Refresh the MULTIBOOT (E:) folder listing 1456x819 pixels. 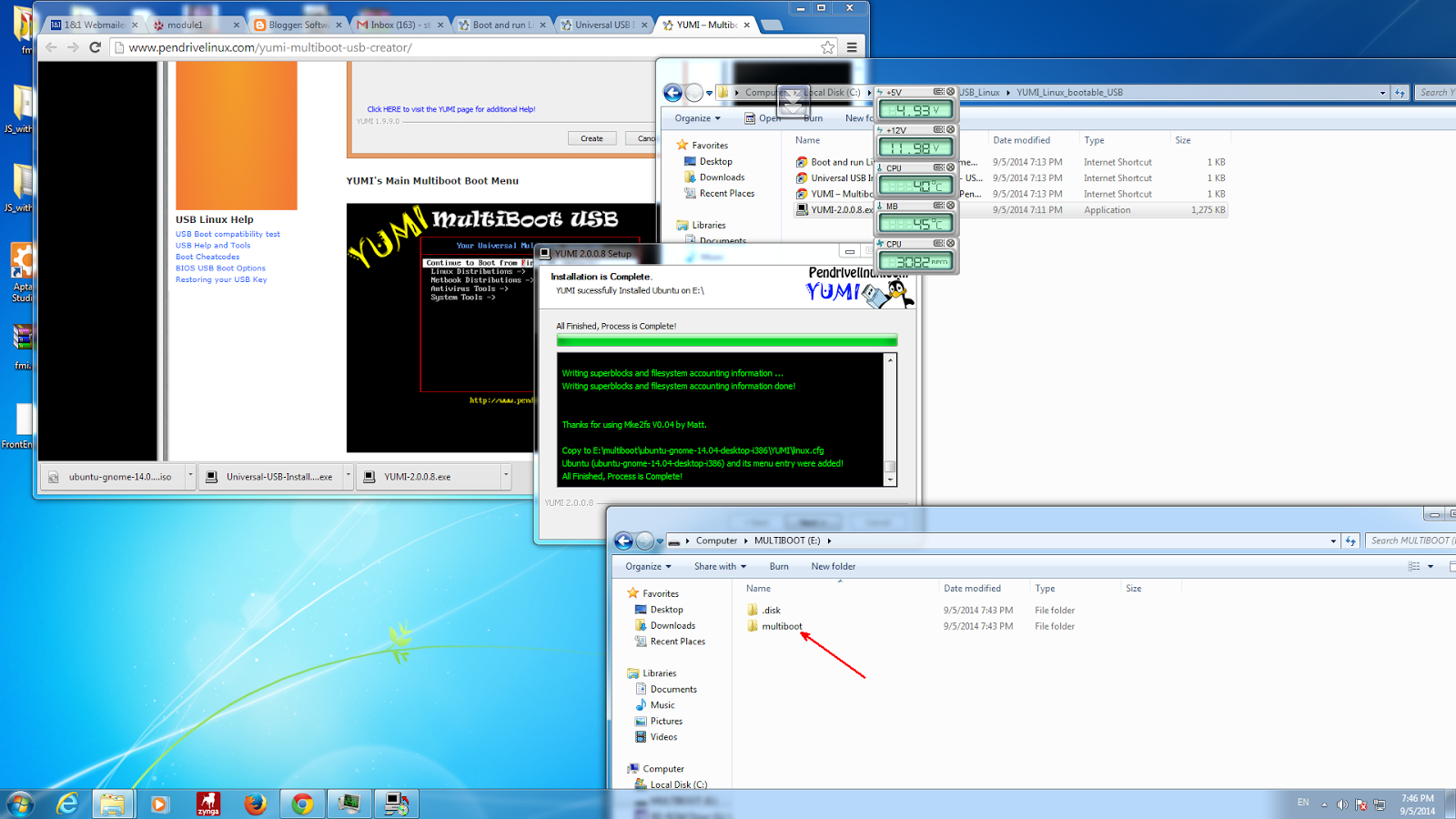pos(1350,541)
